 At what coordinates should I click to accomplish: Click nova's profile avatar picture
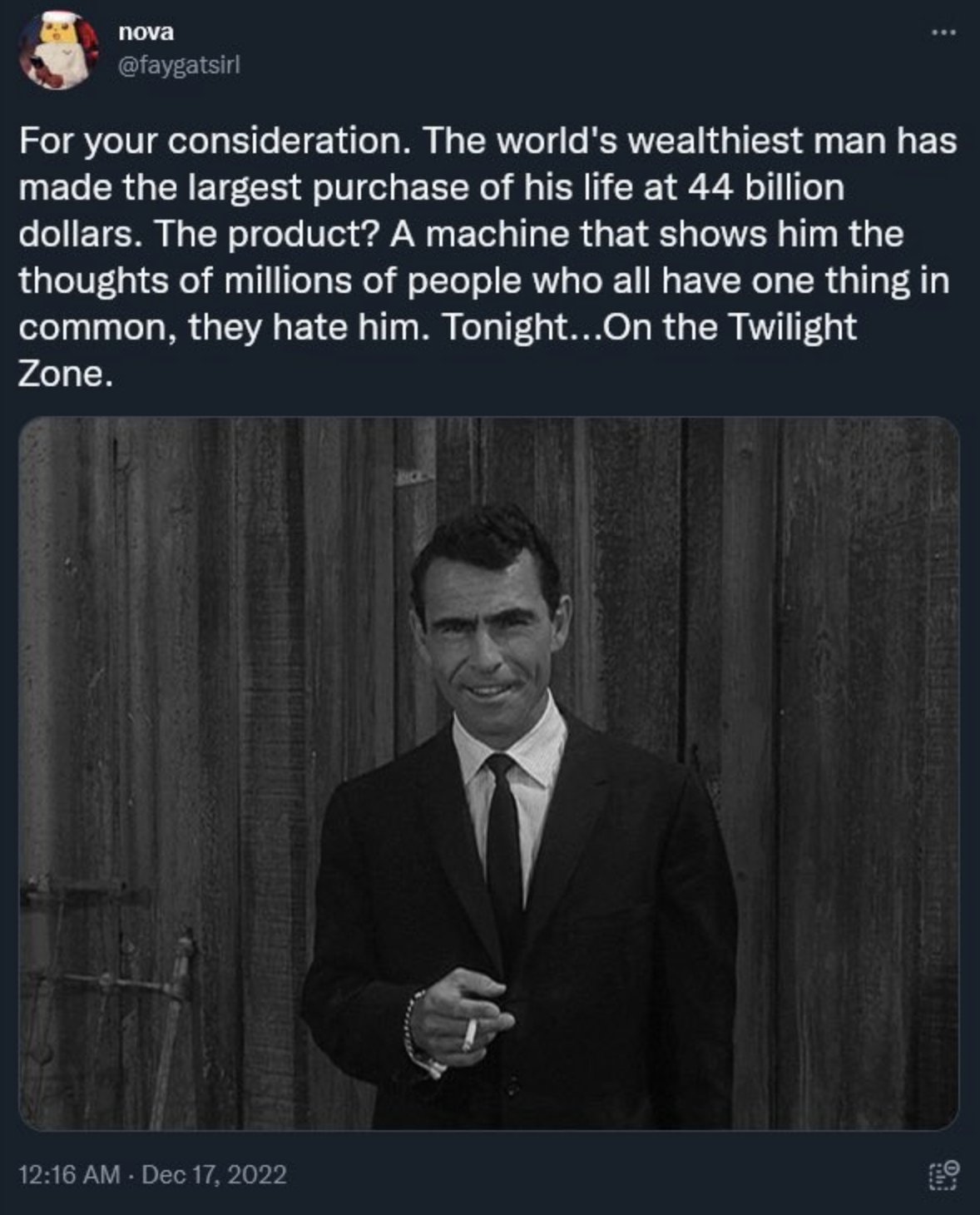55,52
